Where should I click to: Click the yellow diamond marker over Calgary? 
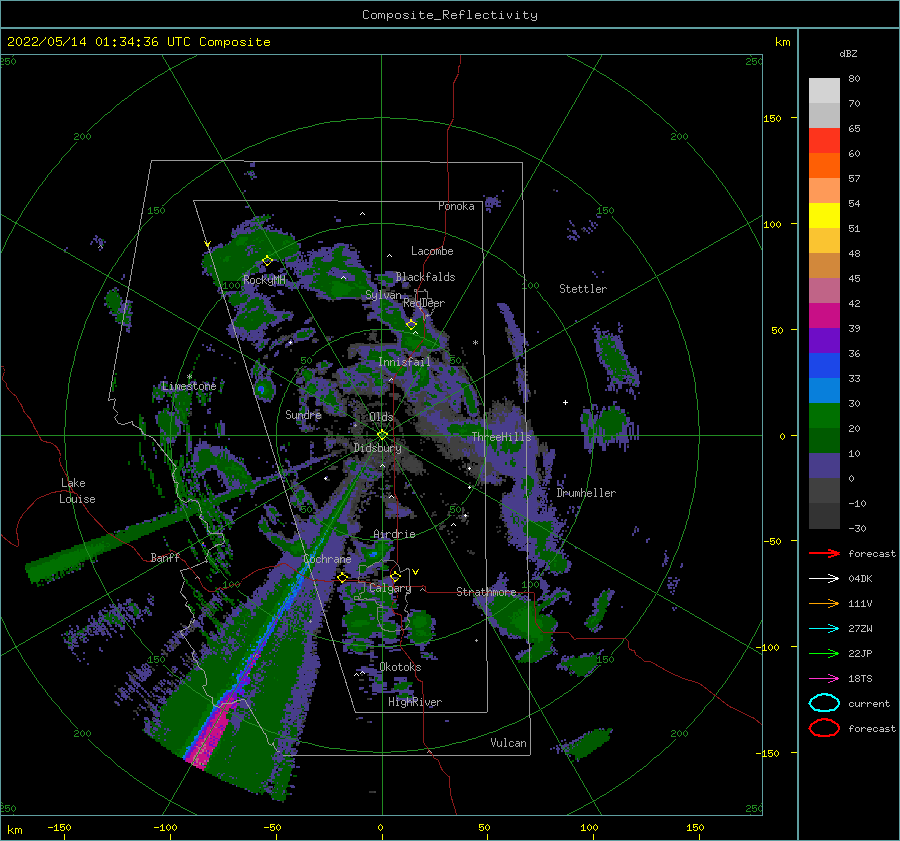pyautogui.click(x=395, y=576)
